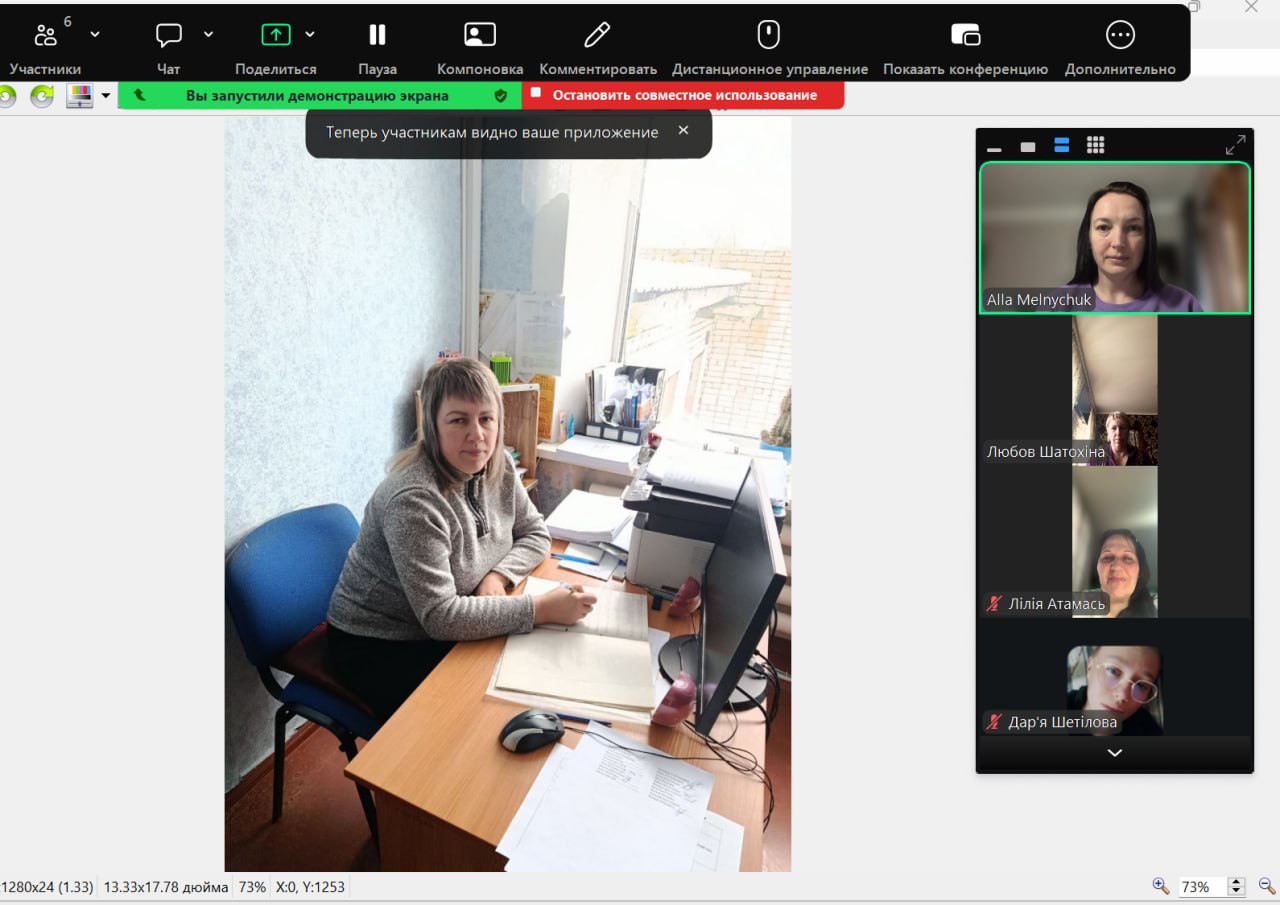The width and height of the screenshot is (1280, 905).
Task: Dismiss the Теперь участникам видно notification
Action: (x=683, y=130)
